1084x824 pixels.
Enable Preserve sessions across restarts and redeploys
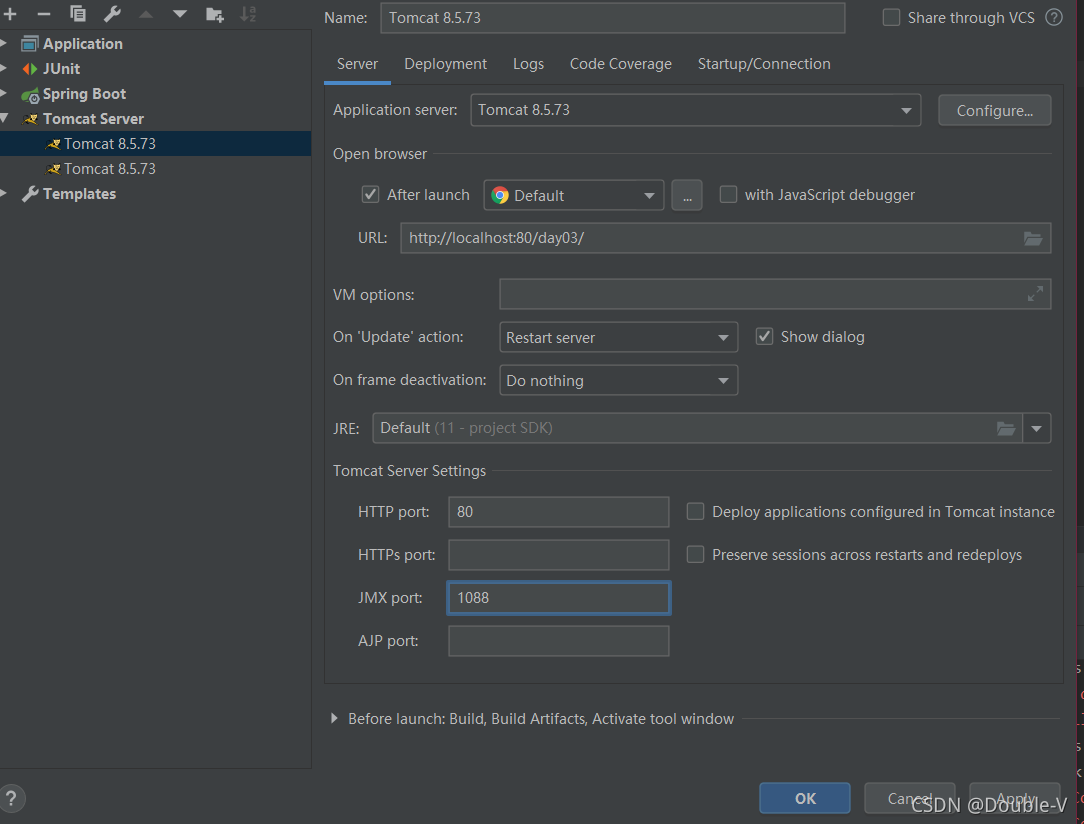695,554
